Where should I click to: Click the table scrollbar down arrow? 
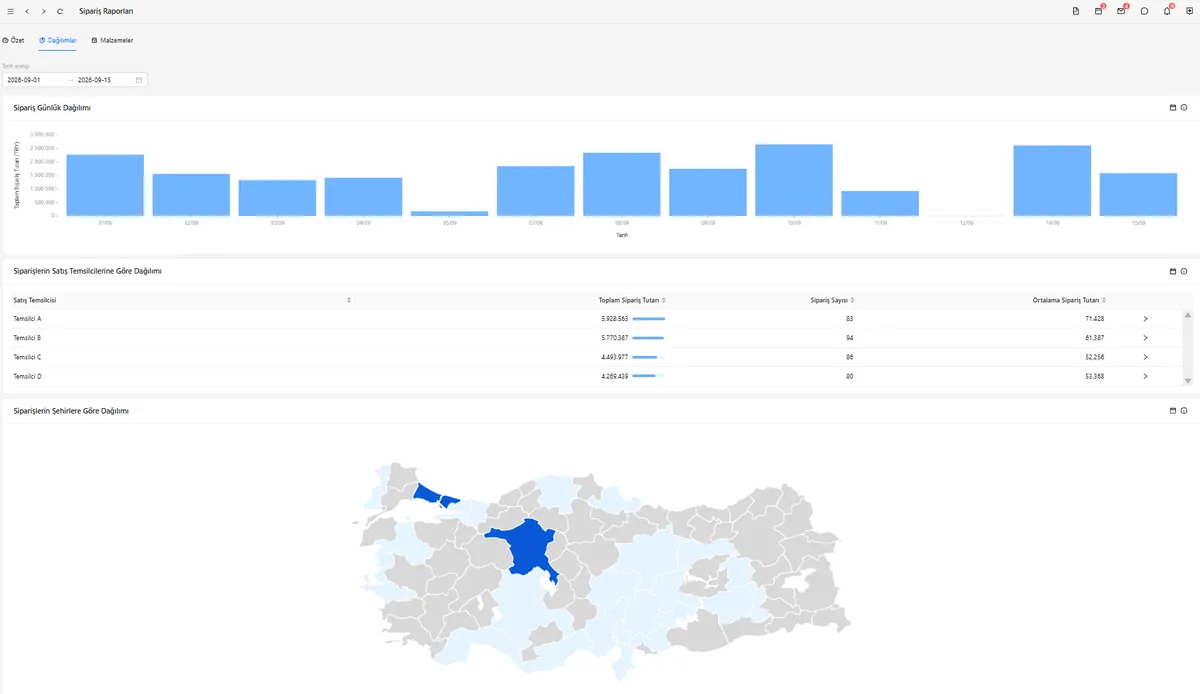[x=1188, y=381]
